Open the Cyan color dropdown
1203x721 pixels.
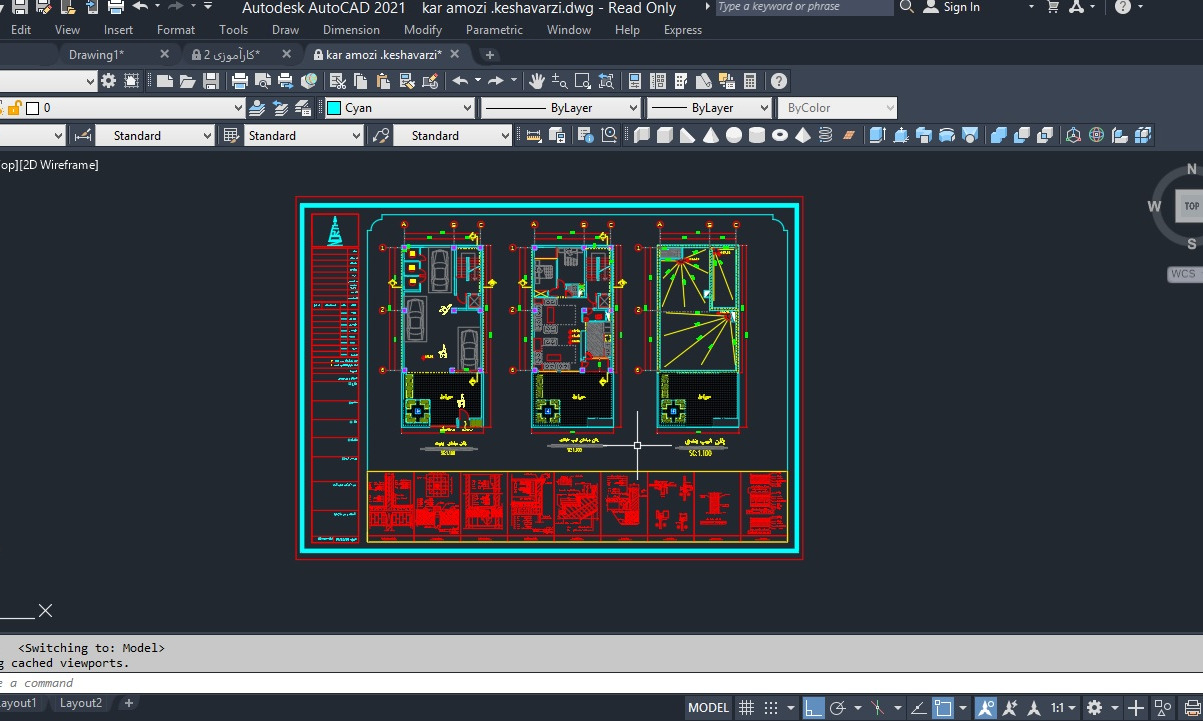click(x=400, y=108)
